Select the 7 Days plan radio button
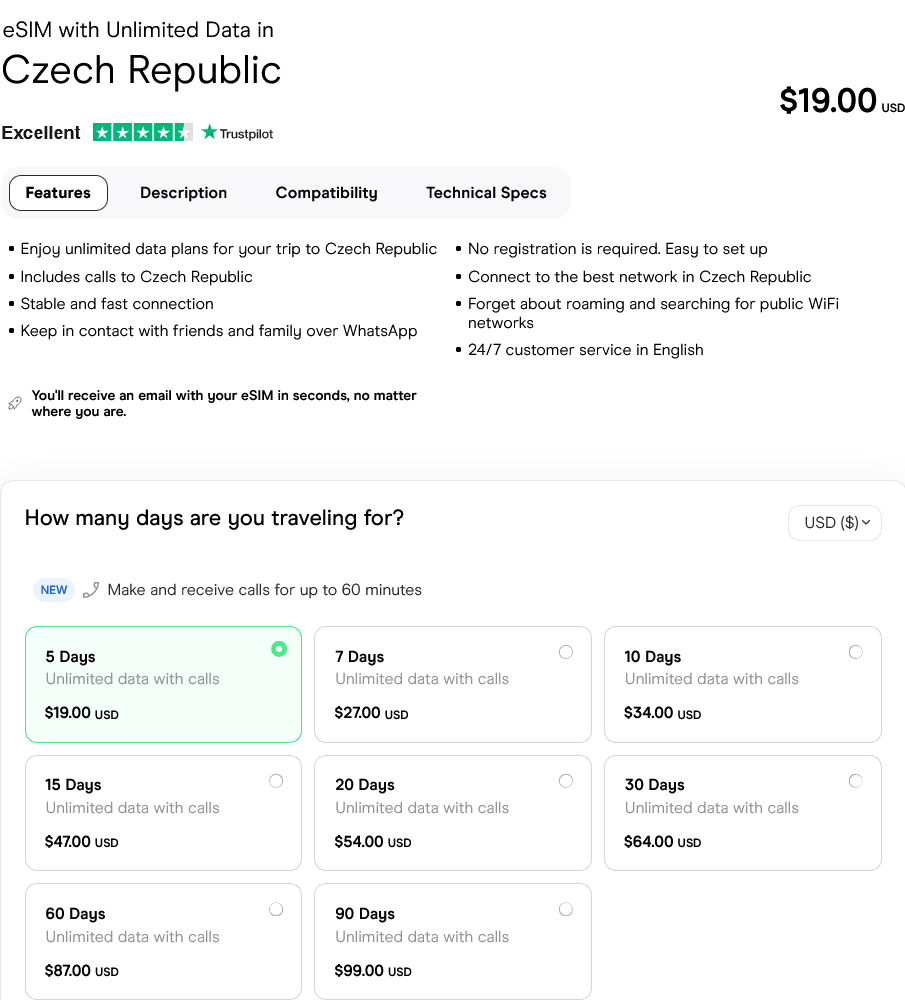Image resolution: width=905 pixels, height=1000 pixels. coord(566,652)
